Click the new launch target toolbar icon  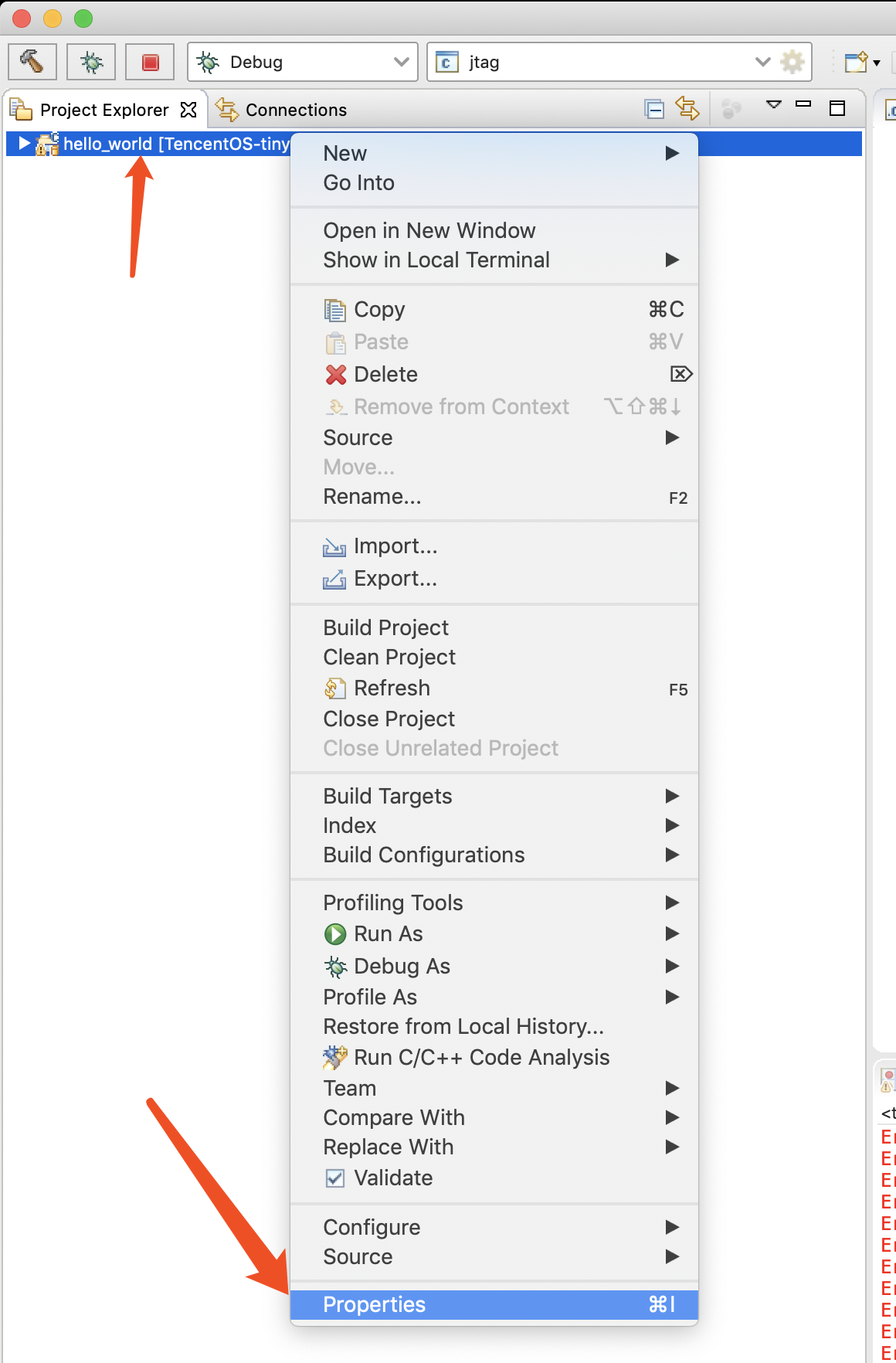coord(857,62)
